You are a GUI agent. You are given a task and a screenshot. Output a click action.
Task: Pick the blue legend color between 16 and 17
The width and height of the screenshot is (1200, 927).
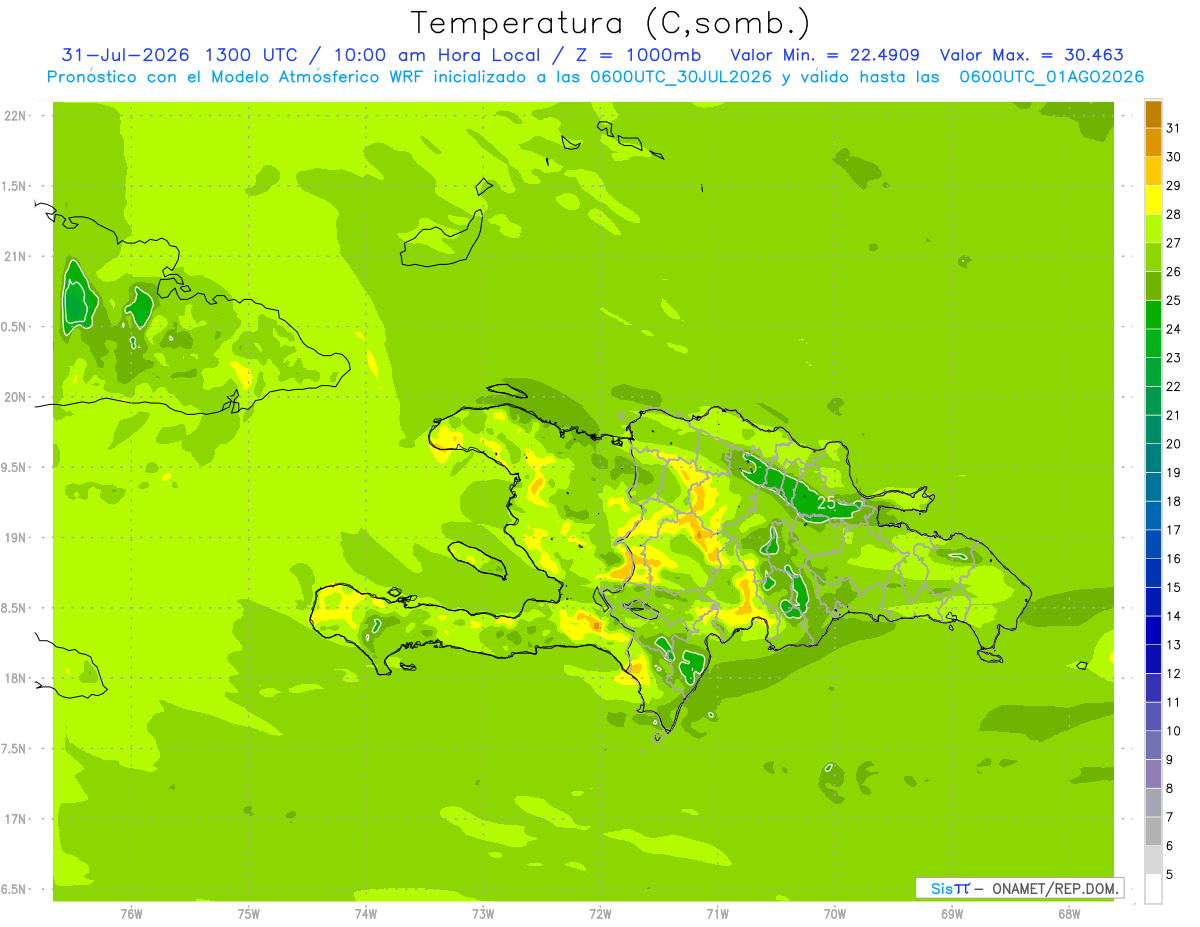point(1153,544)
